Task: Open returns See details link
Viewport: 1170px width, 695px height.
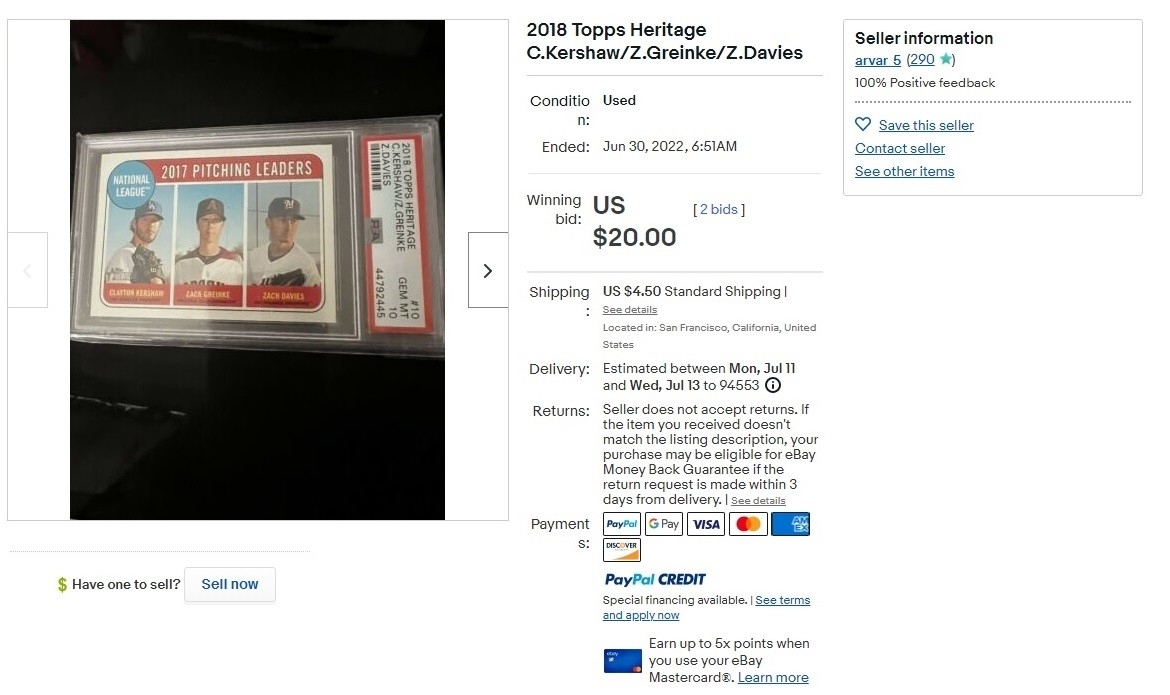Action: [758, 501]
